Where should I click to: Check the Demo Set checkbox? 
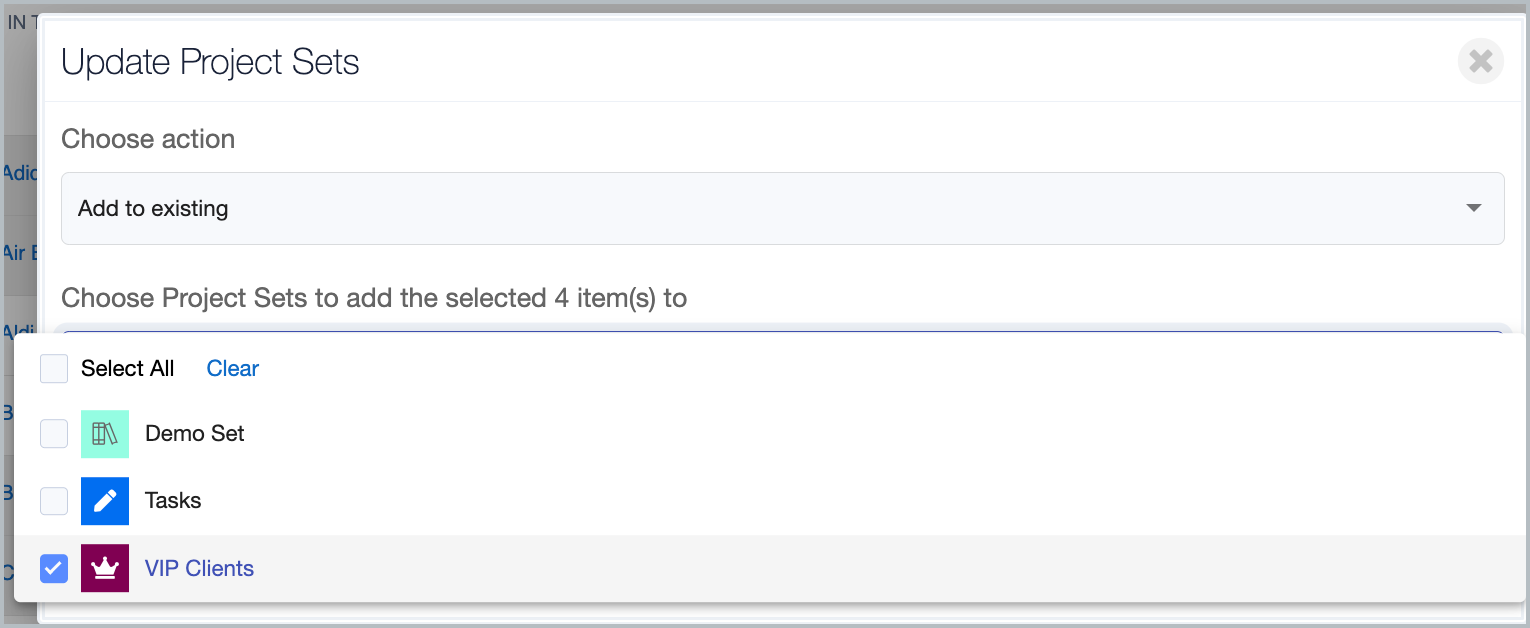tap(54, 434)
